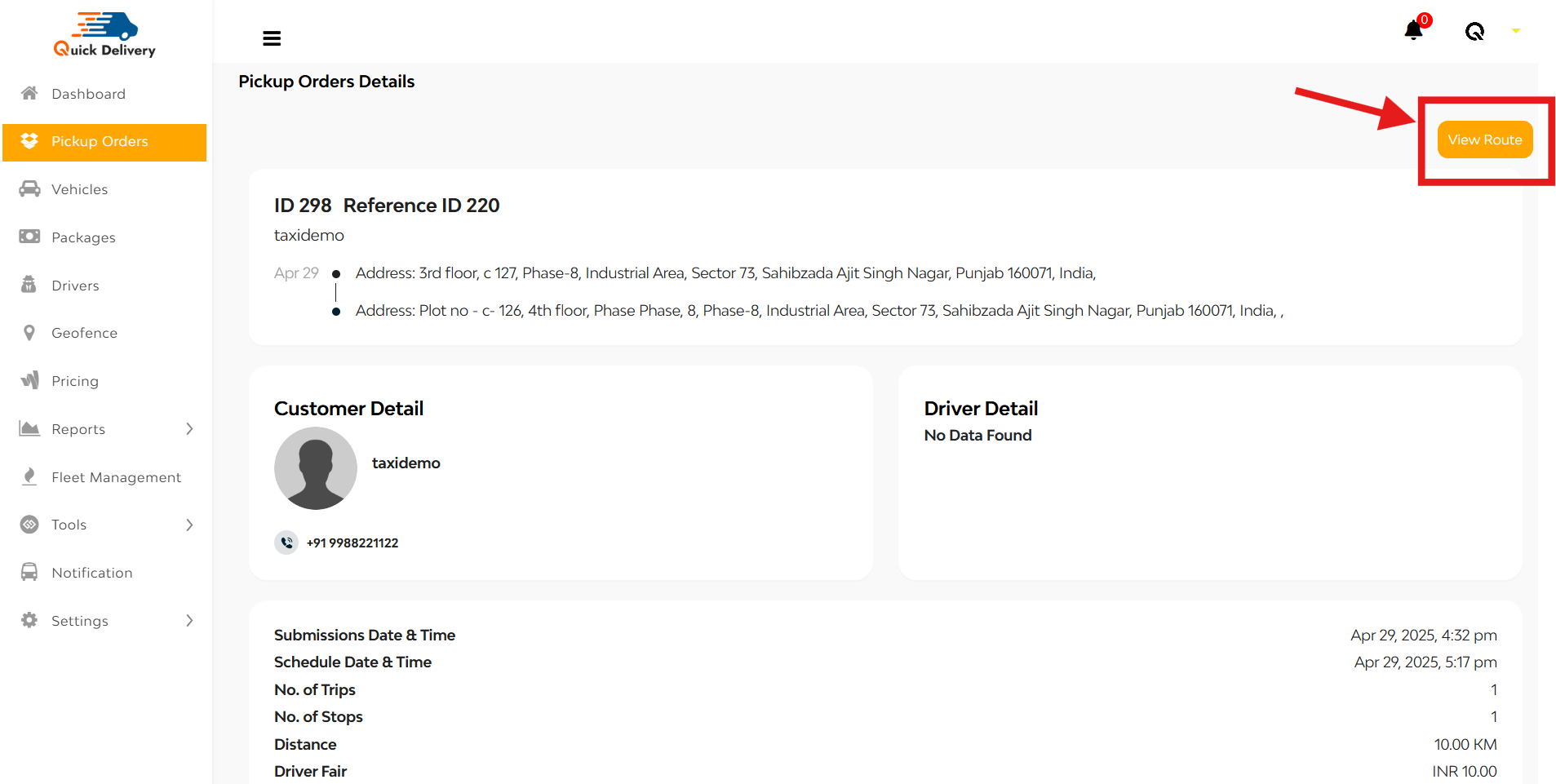This screenshot has width=1556, height=784.
Task: Select Pickup Orders menu item
Action: click(x=100, y=141)
